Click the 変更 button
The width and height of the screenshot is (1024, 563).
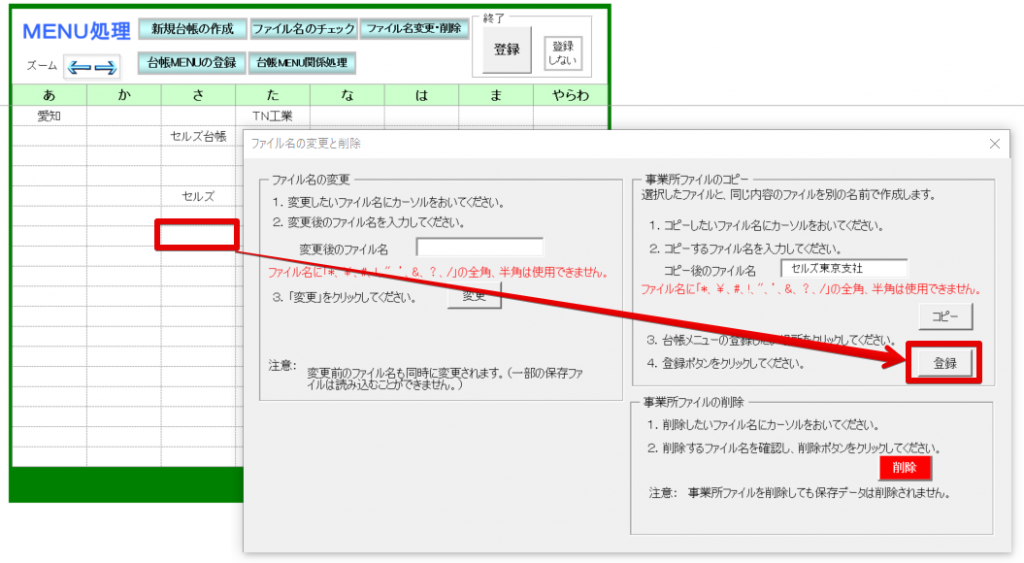click(474, 296)
